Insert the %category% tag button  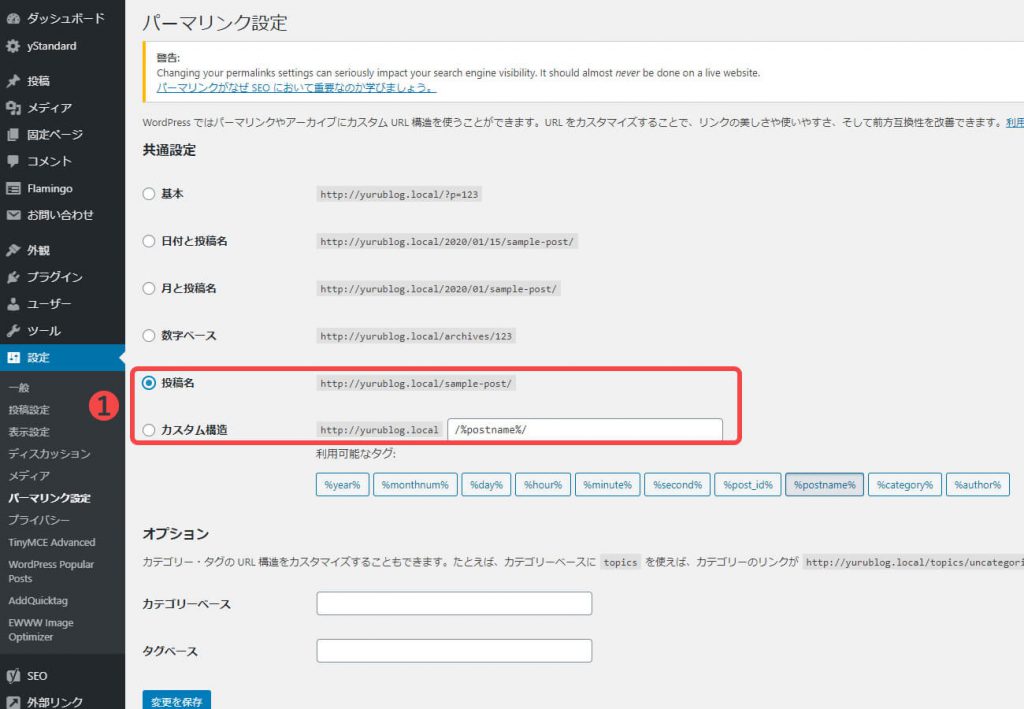click(904, 485)
